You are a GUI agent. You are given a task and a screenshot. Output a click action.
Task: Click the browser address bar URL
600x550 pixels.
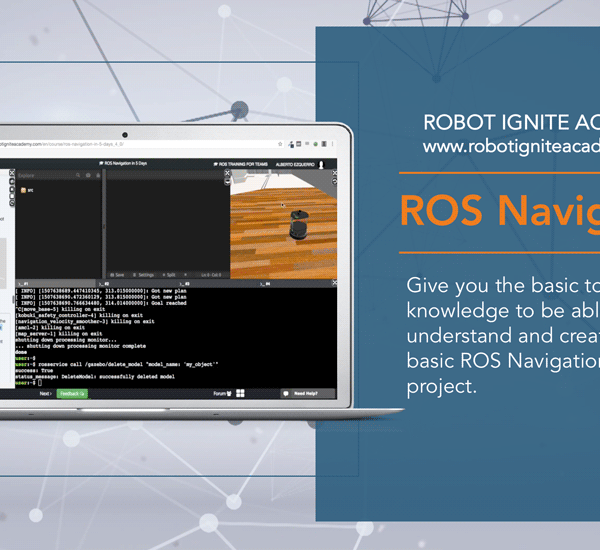[61, 144]
